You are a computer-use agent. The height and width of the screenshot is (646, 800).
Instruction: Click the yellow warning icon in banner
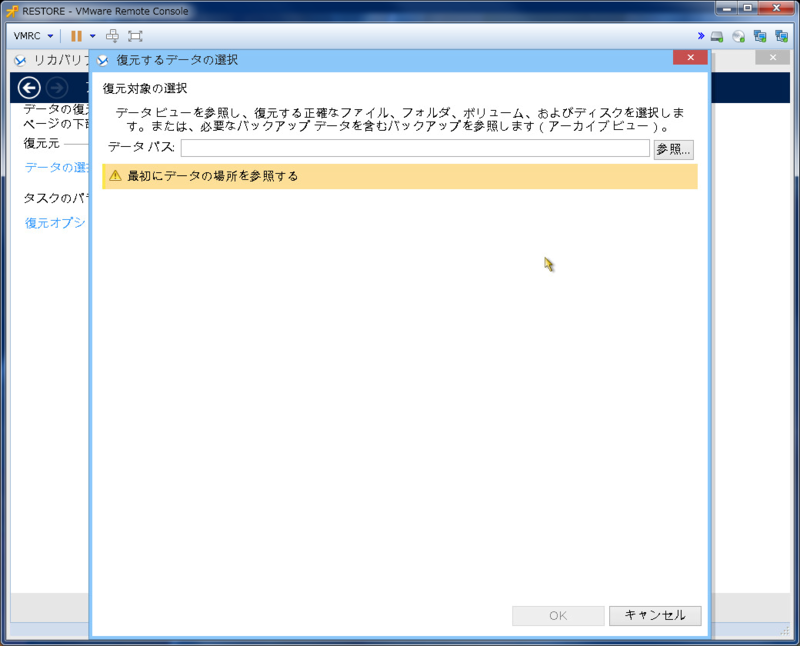pyautogui.click(x=115, y=176)
